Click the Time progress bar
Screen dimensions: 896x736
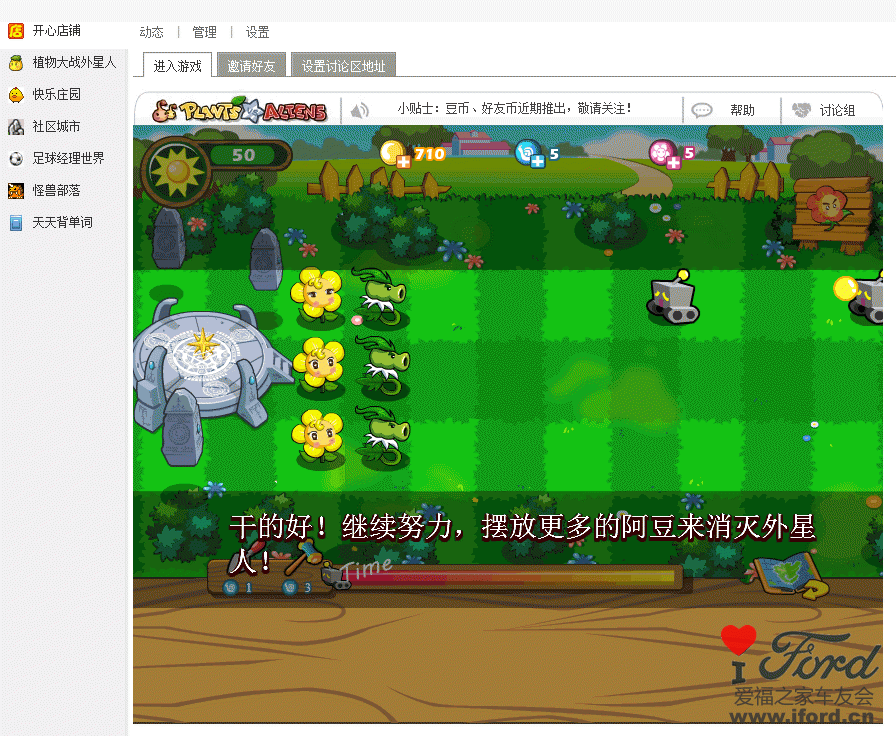click(x=509, y=577)
